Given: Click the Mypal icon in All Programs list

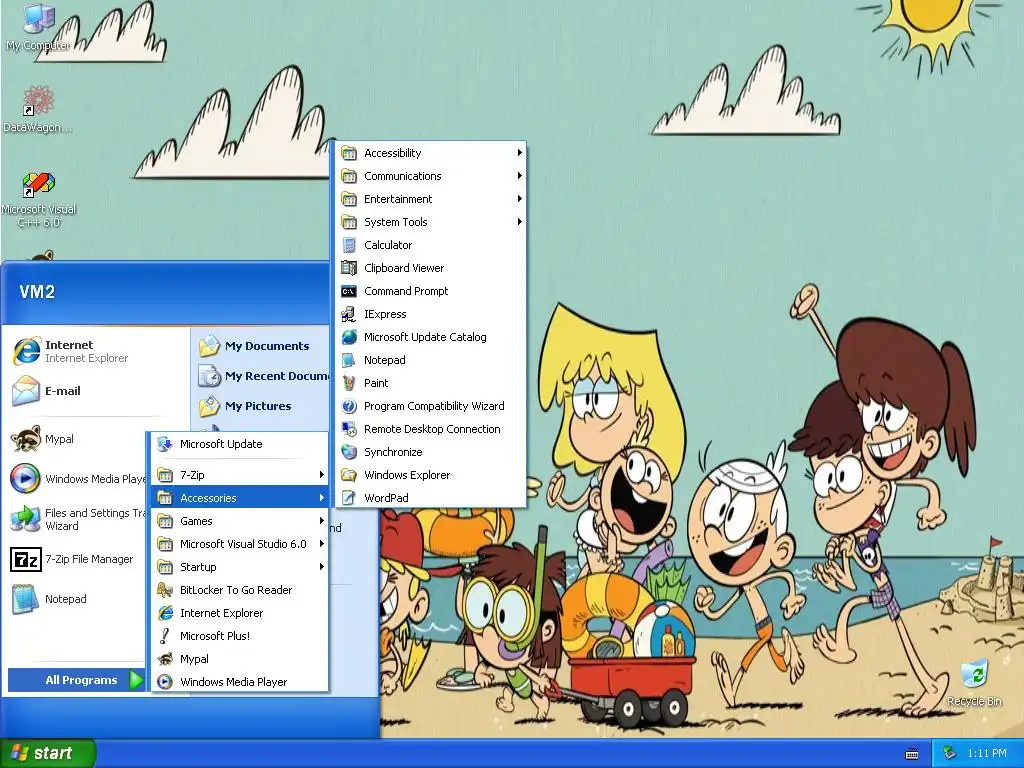Looking at the screenshot, I should 165,659.
